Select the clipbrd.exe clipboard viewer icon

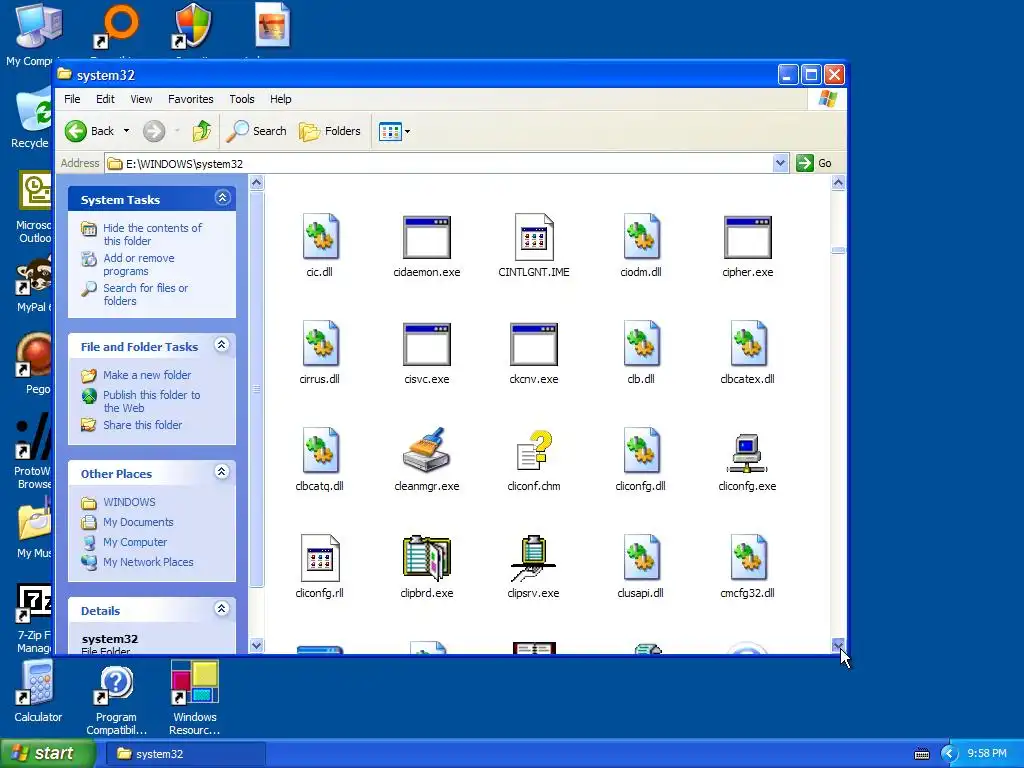426,558
